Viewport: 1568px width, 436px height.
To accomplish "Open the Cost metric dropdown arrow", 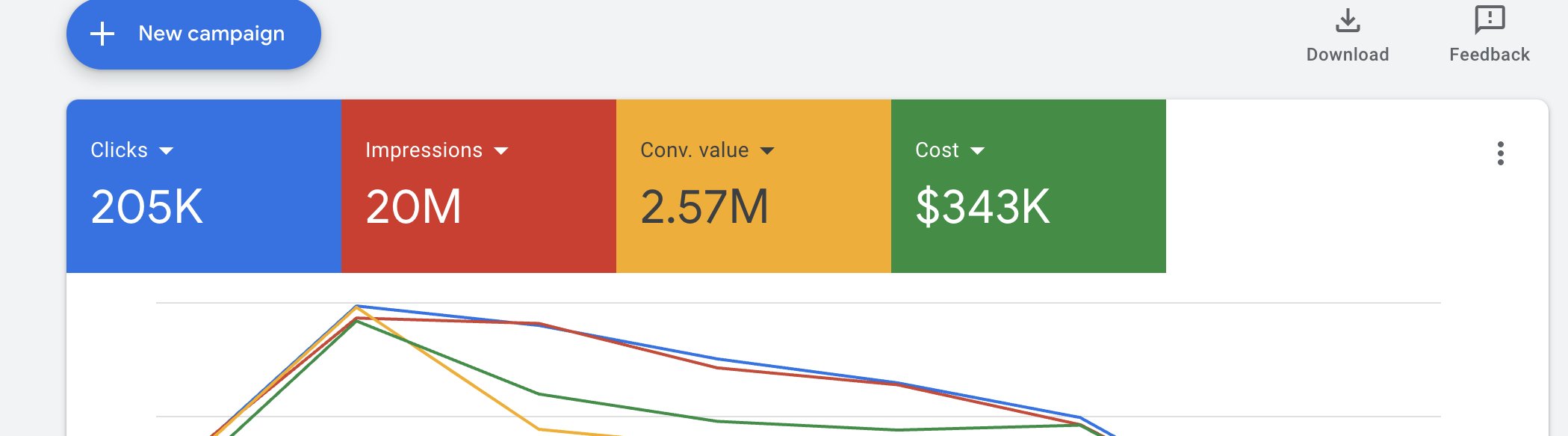I will [977, 151].
